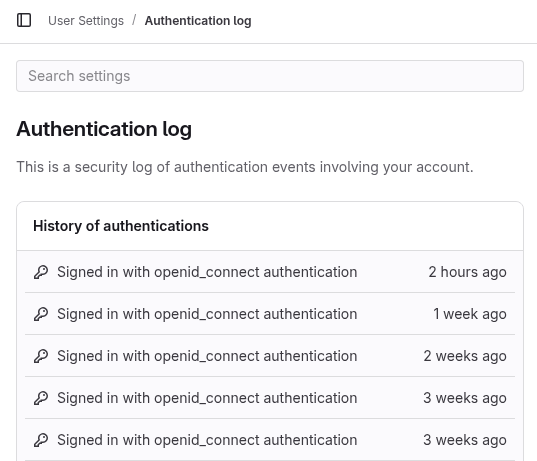Open User Settings breadcrumb link
This screenshot has width=537, height=461.
[x=86, y=21]
